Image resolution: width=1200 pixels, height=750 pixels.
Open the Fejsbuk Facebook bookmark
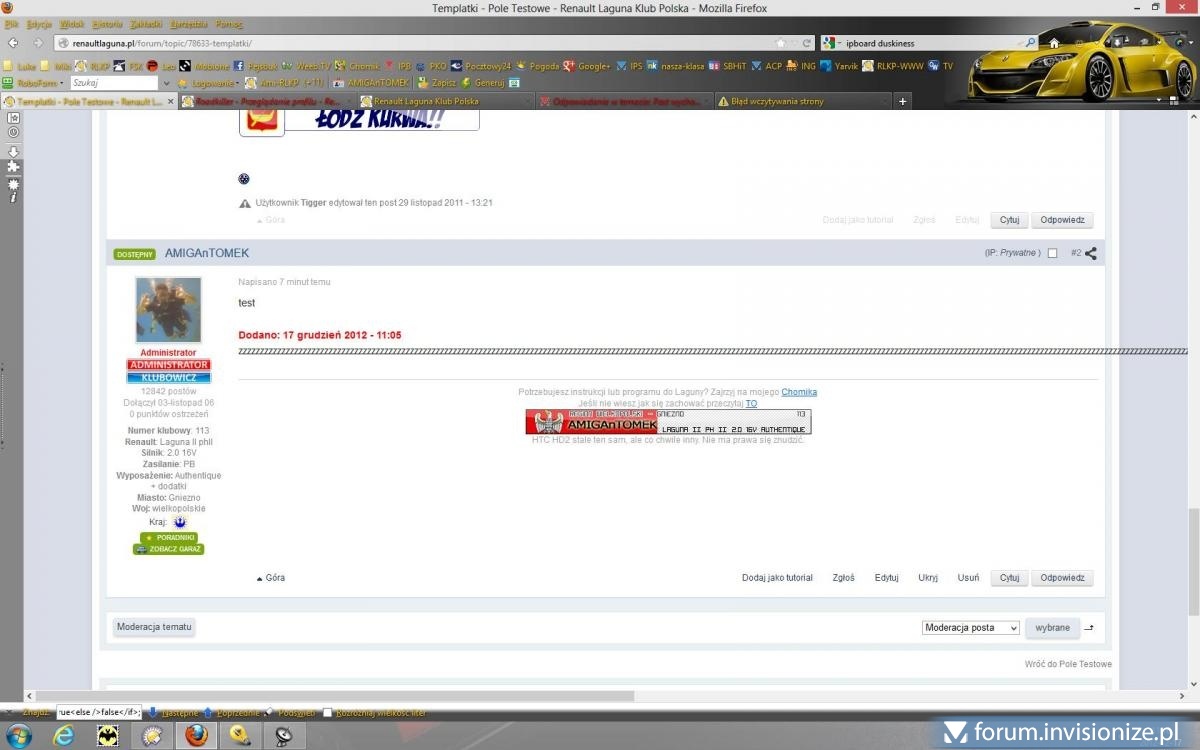pos(255,66)
